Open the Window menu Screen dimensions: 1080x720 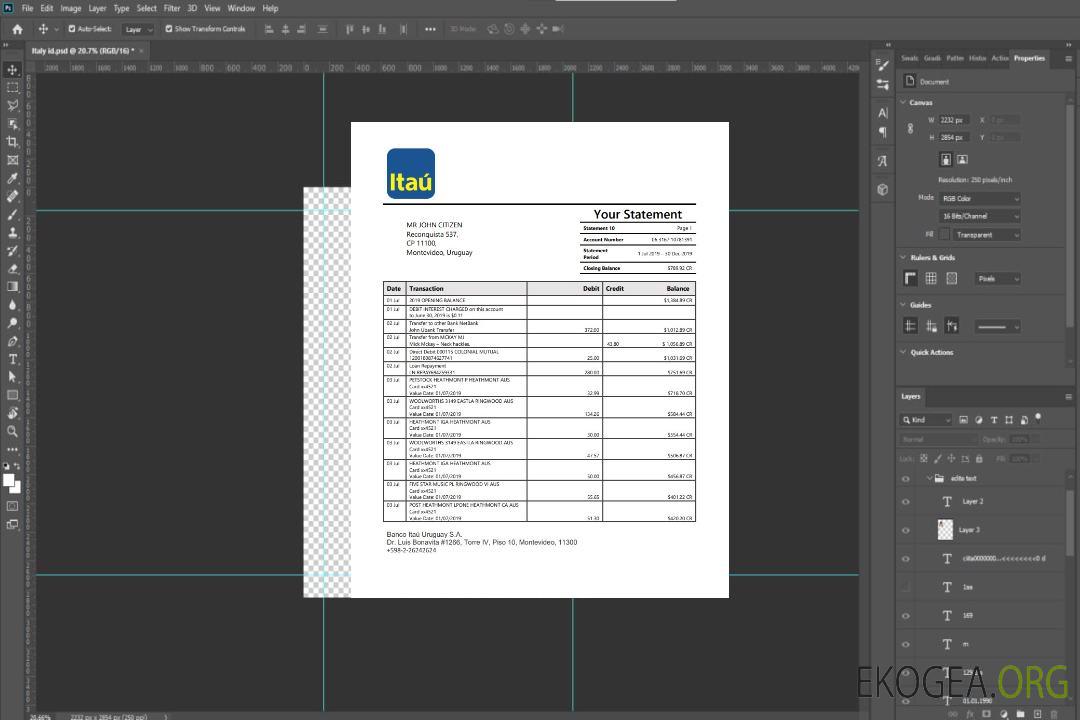click(241, 8)
